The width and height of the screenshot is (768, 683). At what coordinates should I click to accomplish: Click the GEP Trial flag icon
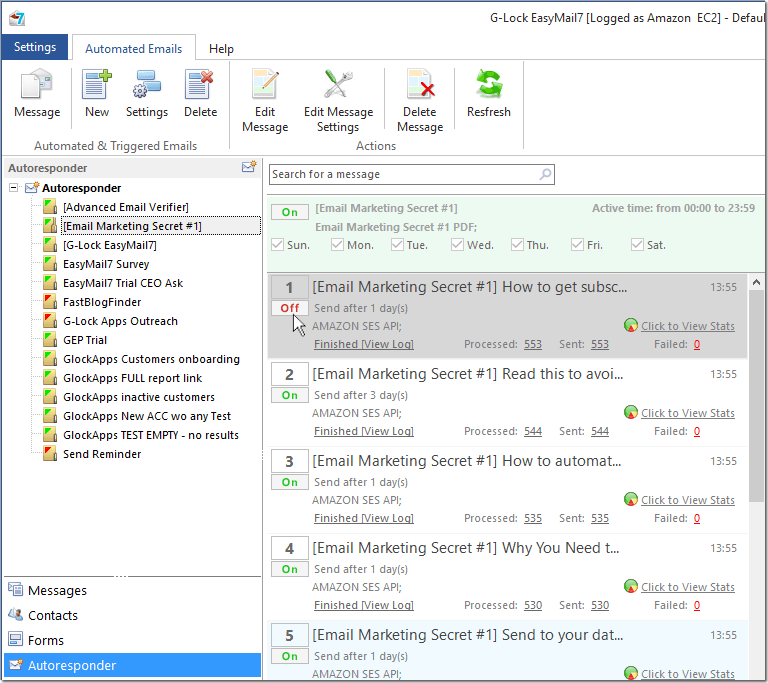50,340
